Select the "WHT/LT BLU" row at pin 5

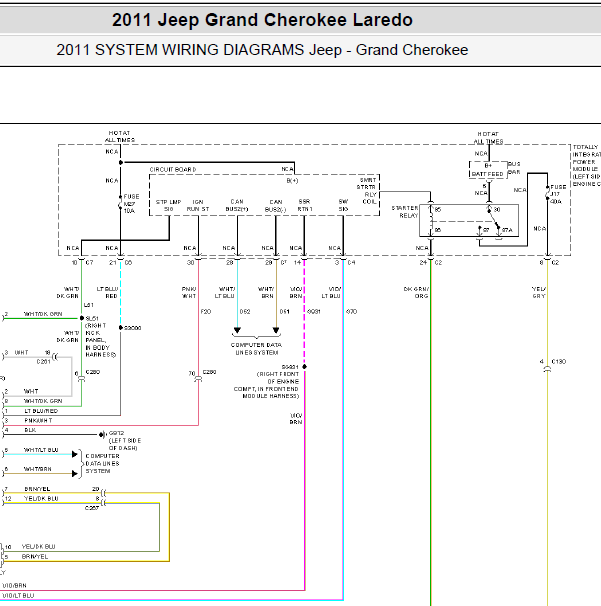tap(41, 450)
